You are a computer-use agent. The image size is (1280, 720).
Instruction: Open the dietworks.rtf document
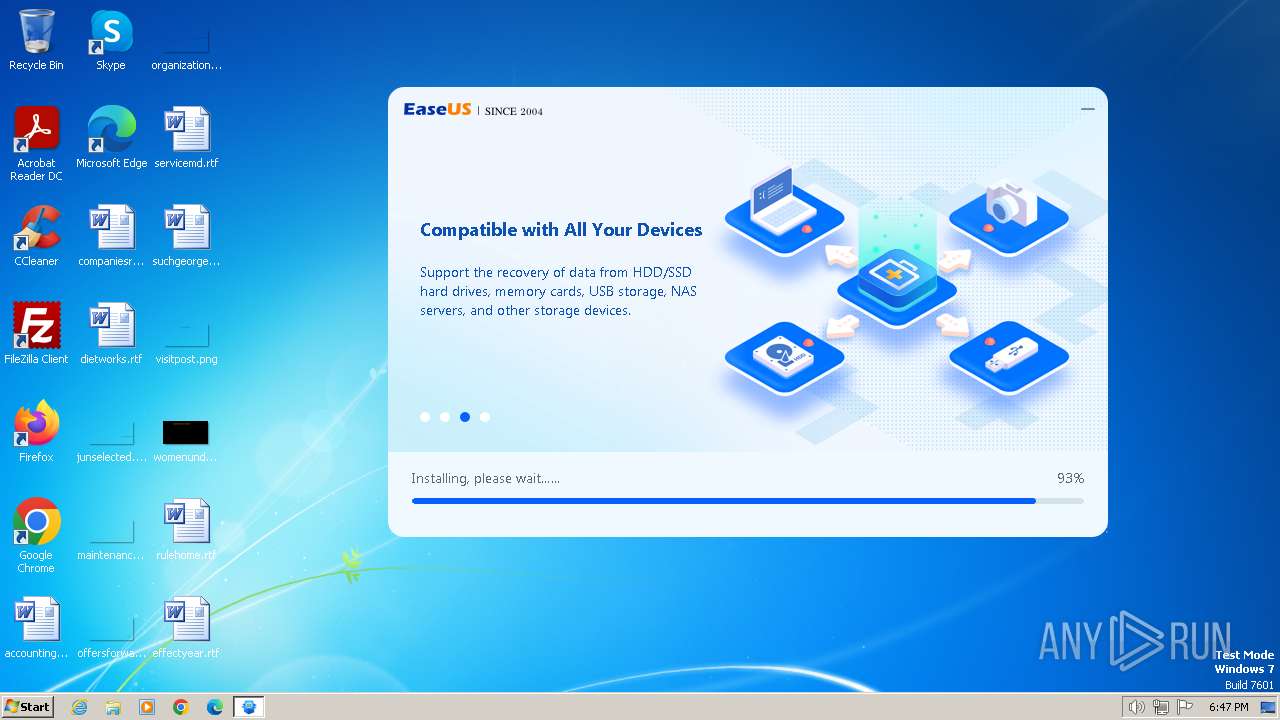point(111,334)
